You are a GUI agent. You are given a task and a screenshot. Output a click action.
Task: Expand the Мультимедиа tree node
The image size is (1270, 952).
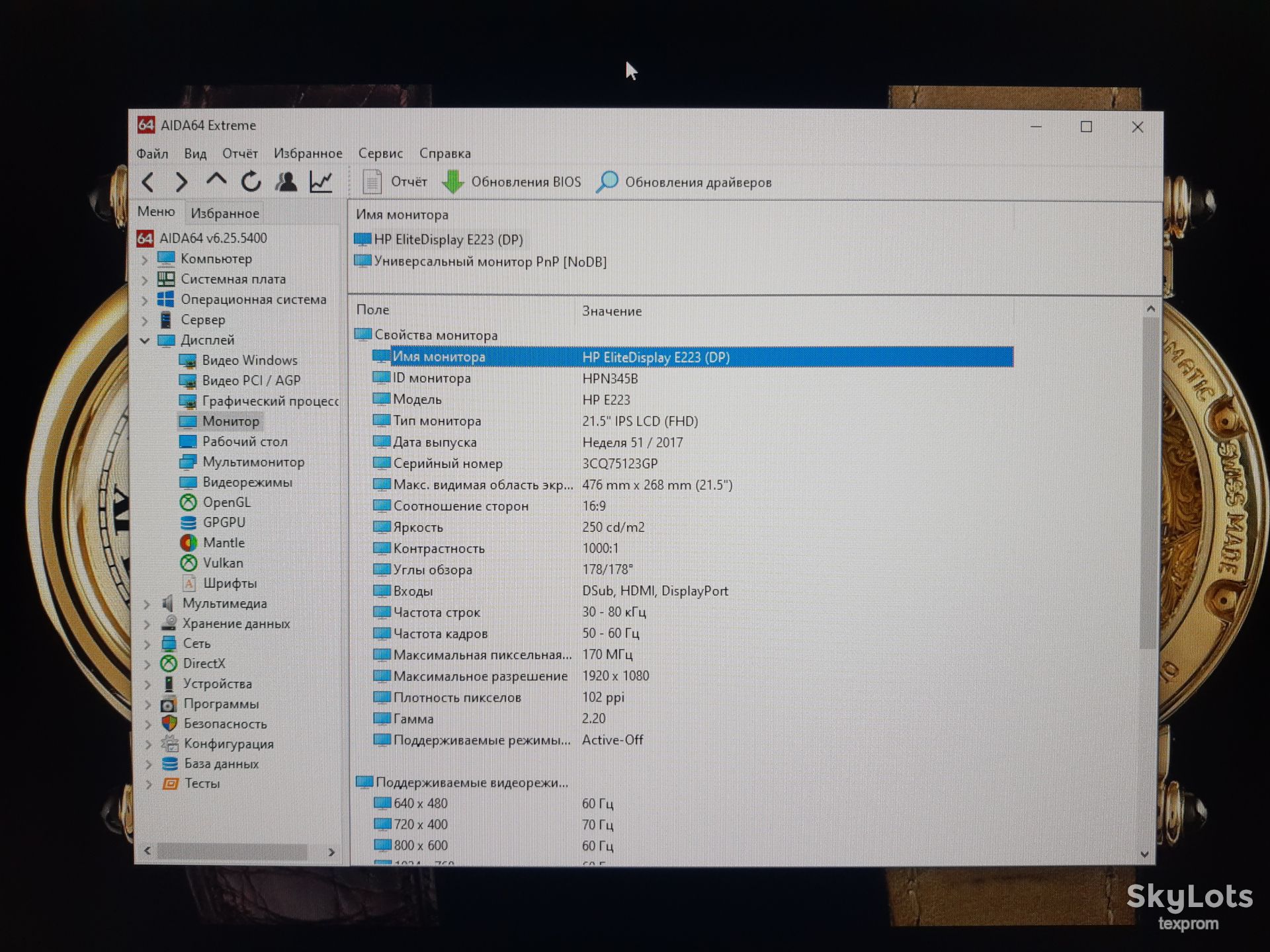coord(148,604)
